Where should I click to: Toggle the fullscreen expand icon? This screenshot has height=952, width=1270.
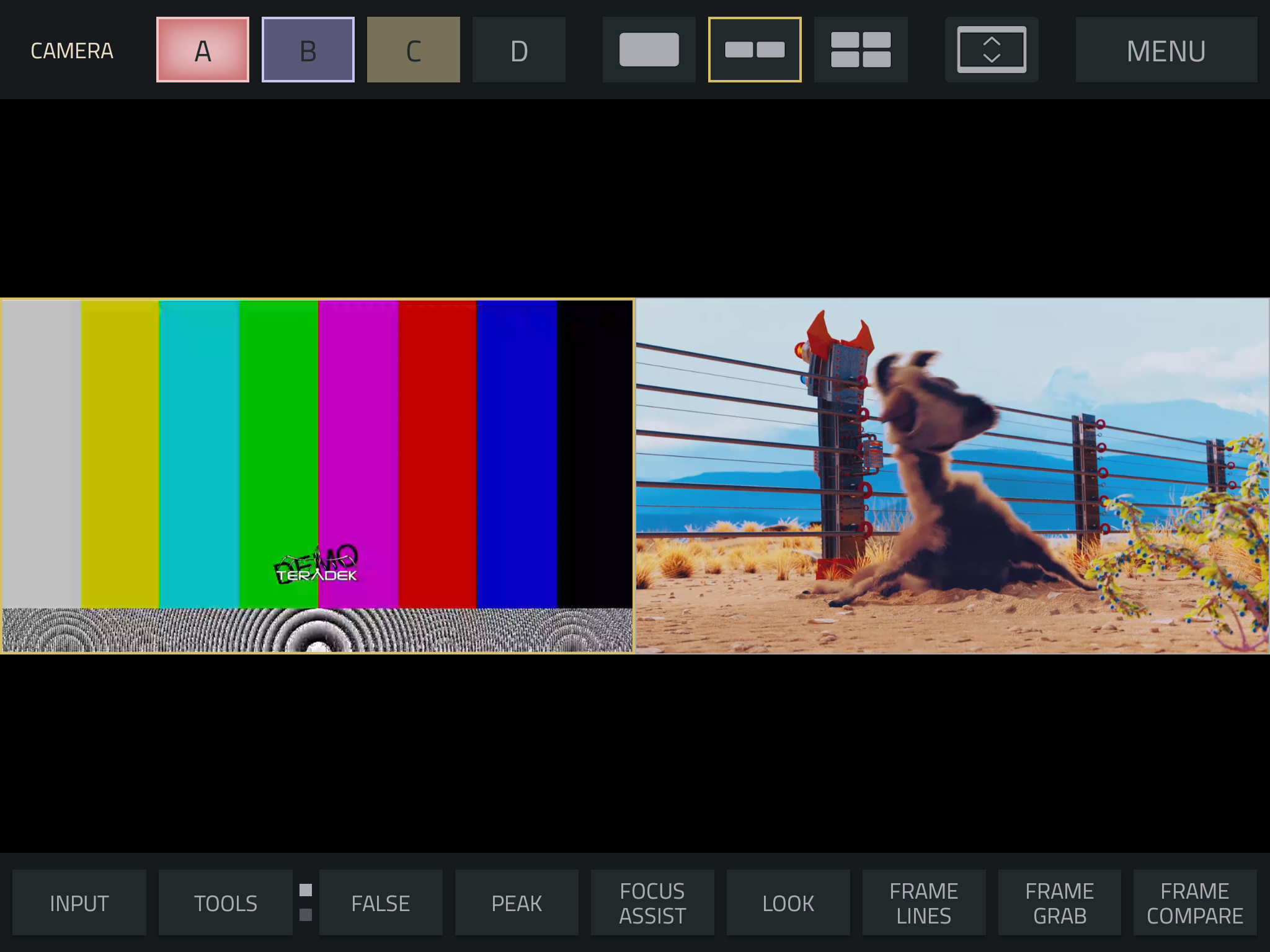click(x=992, y=50)
